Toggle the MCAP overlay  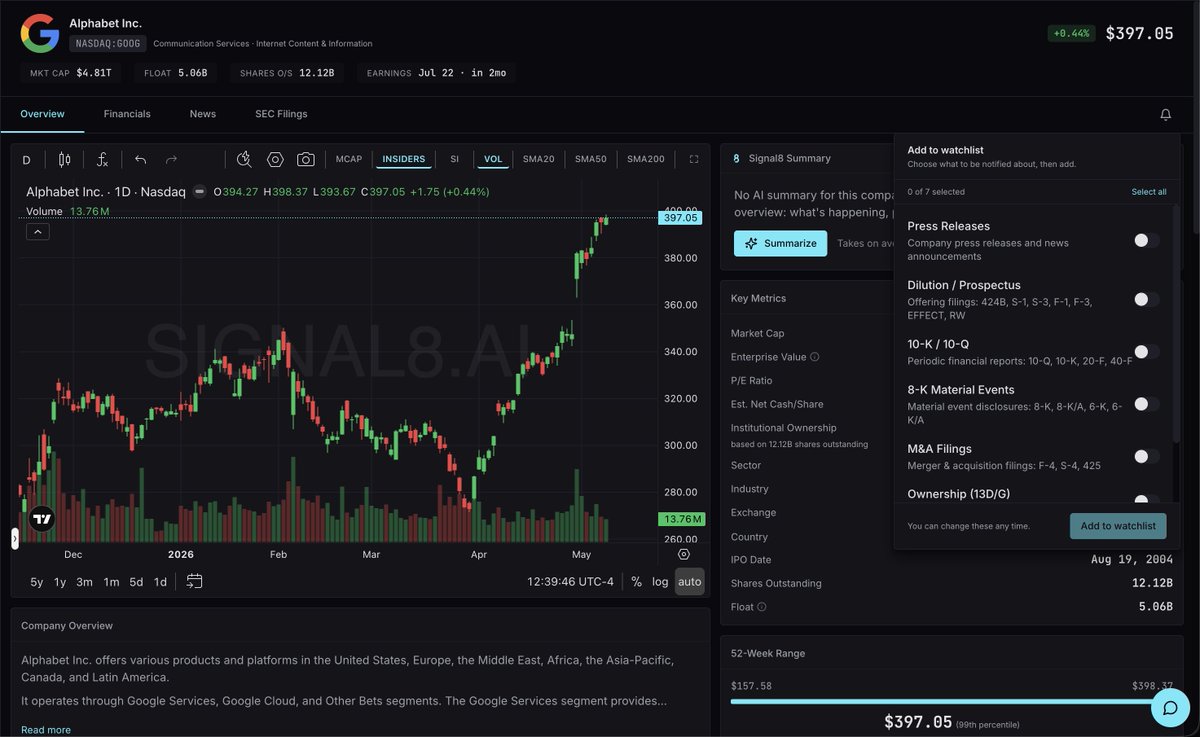(349, 159)
